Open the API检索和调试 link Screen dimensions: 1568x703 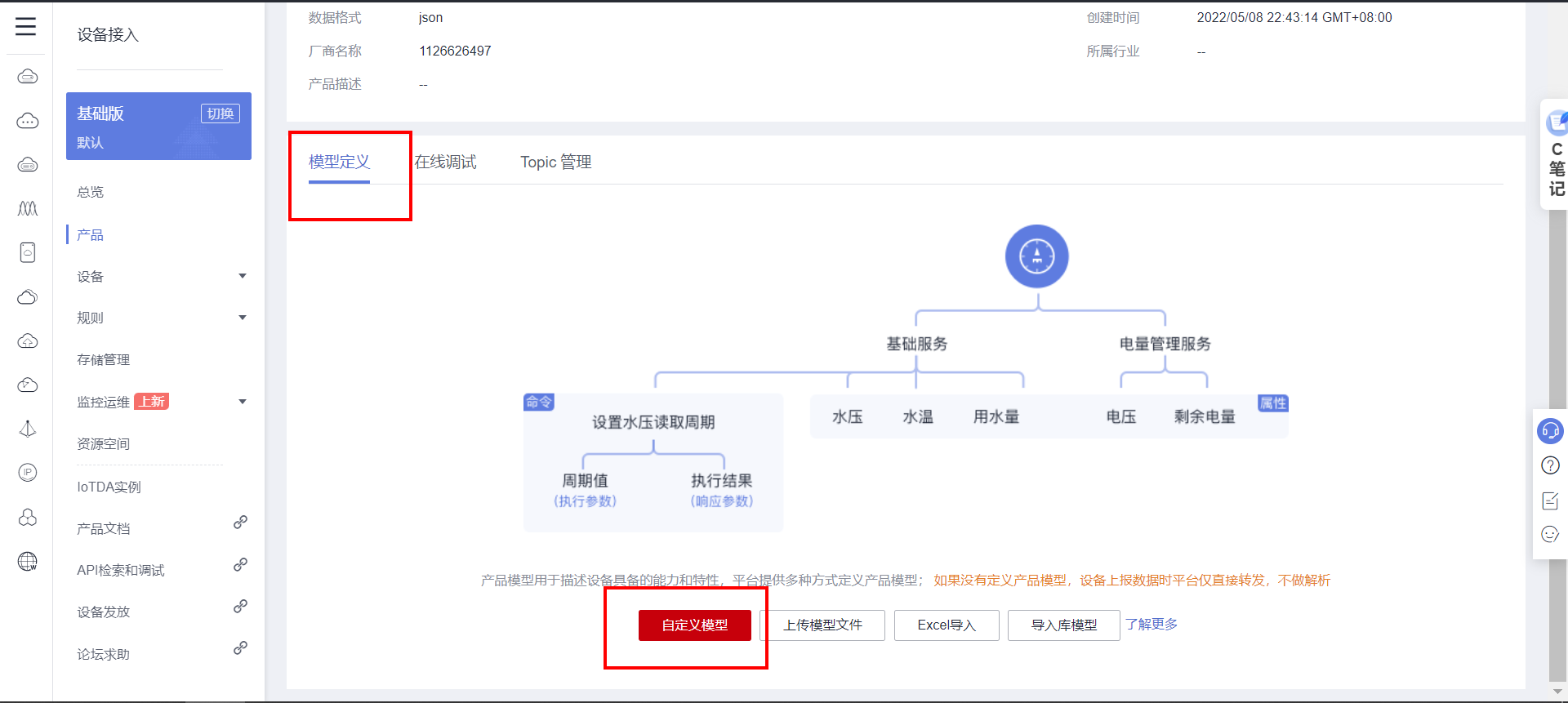click(121, 571)
